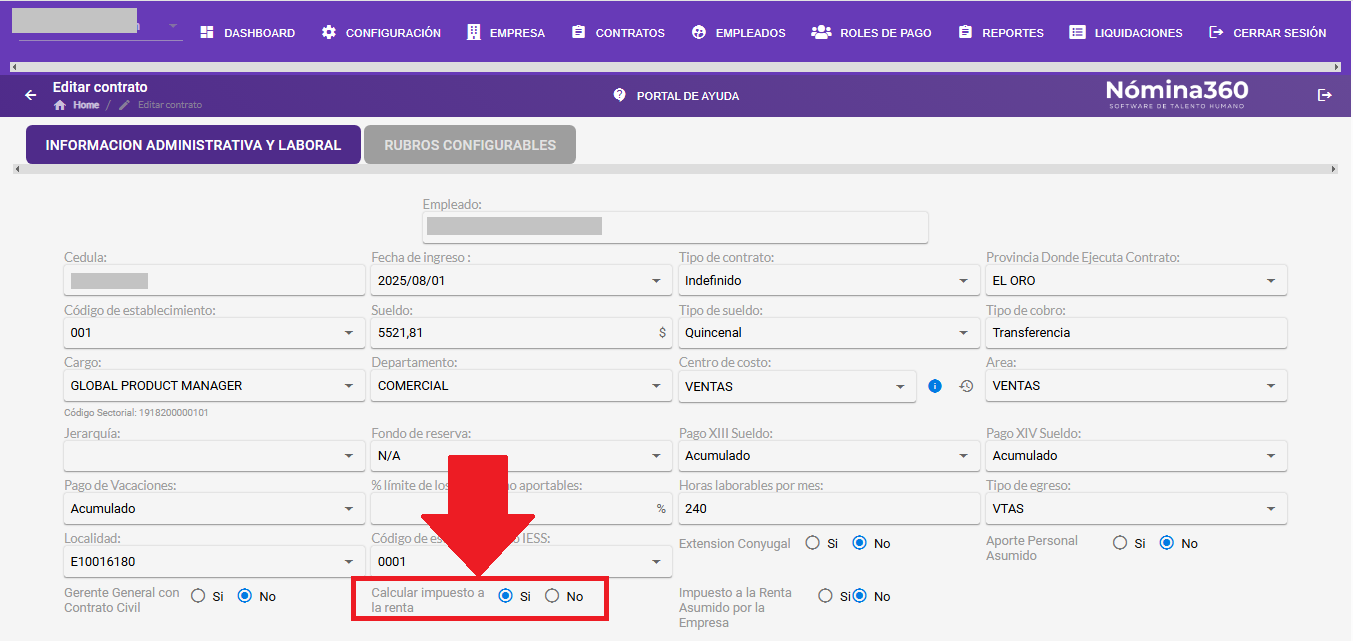Click the Empleado field
Viewport: 1353px width, 641px height.
[675, 226]
